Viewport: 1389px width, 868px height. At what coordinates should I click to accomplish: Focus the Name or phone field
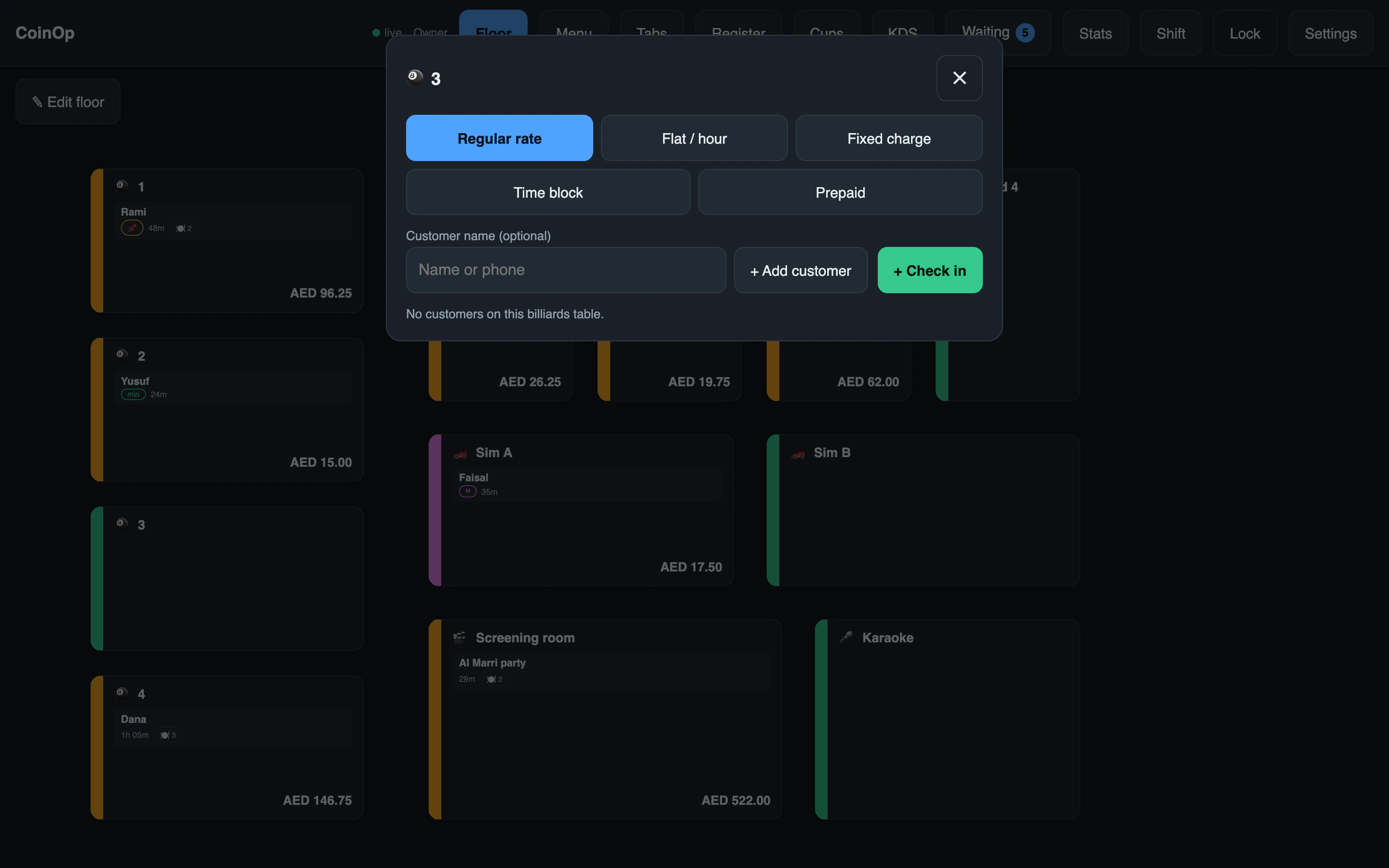(565, 270)
